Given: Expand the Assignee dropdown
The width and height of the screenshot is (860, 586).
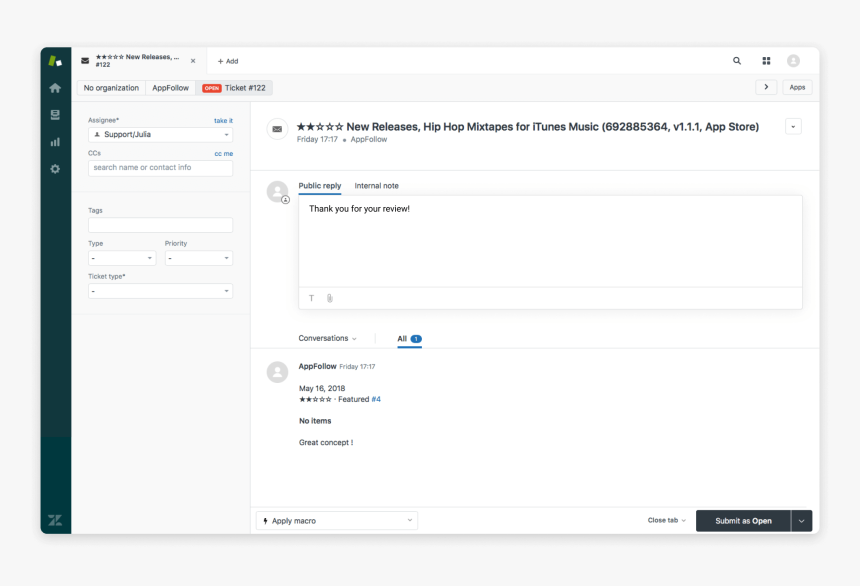Looking at the screenshot, I should [160, 134].
